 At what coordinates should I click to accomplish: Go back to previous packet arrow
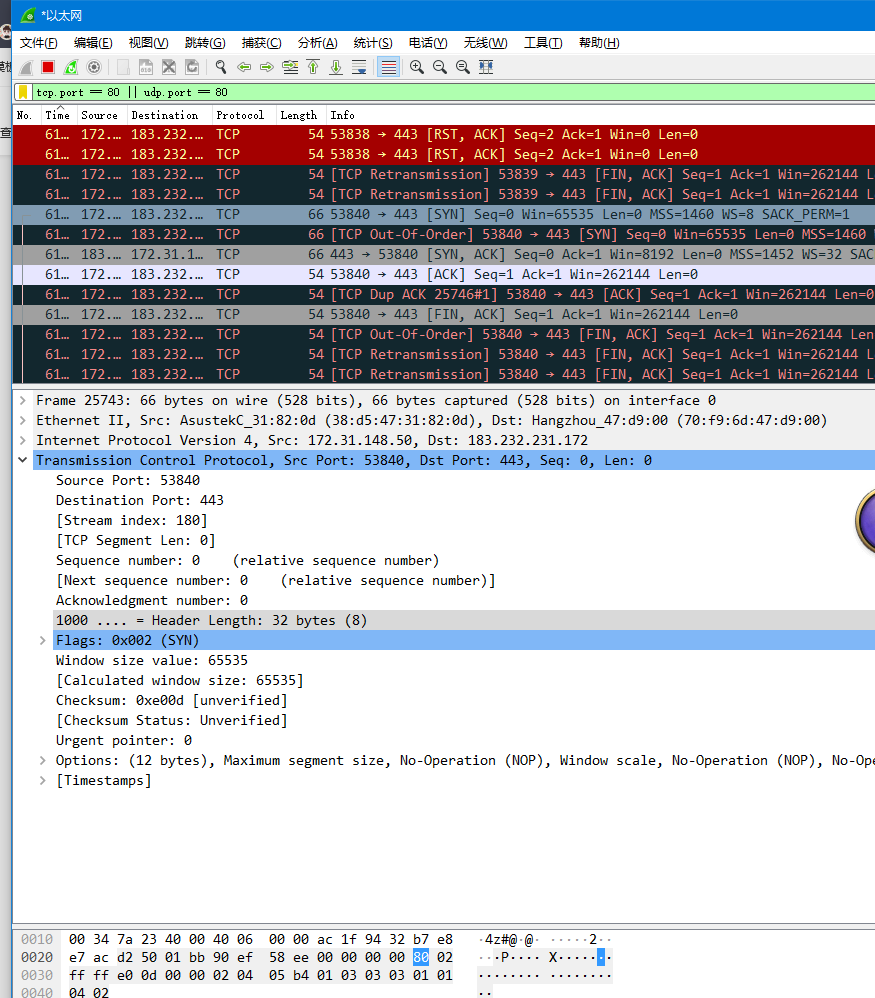(x=244, y=67)
